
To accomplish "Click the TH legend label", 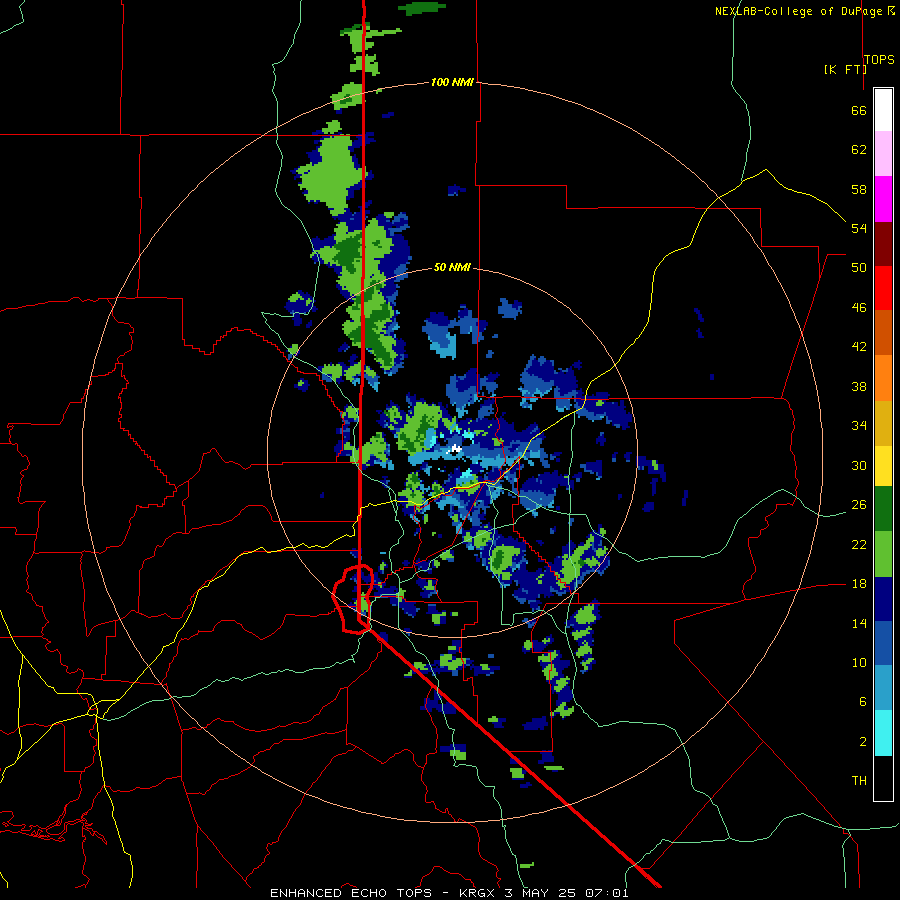I will [859, 781].
